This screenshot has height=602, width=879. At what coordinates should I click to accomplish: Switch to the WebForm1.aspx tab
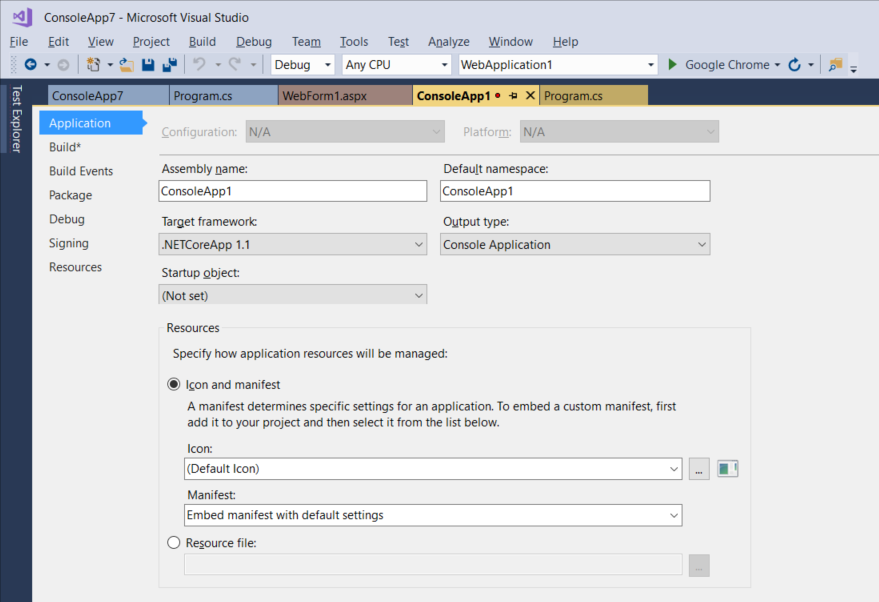[x=323, y=96]
